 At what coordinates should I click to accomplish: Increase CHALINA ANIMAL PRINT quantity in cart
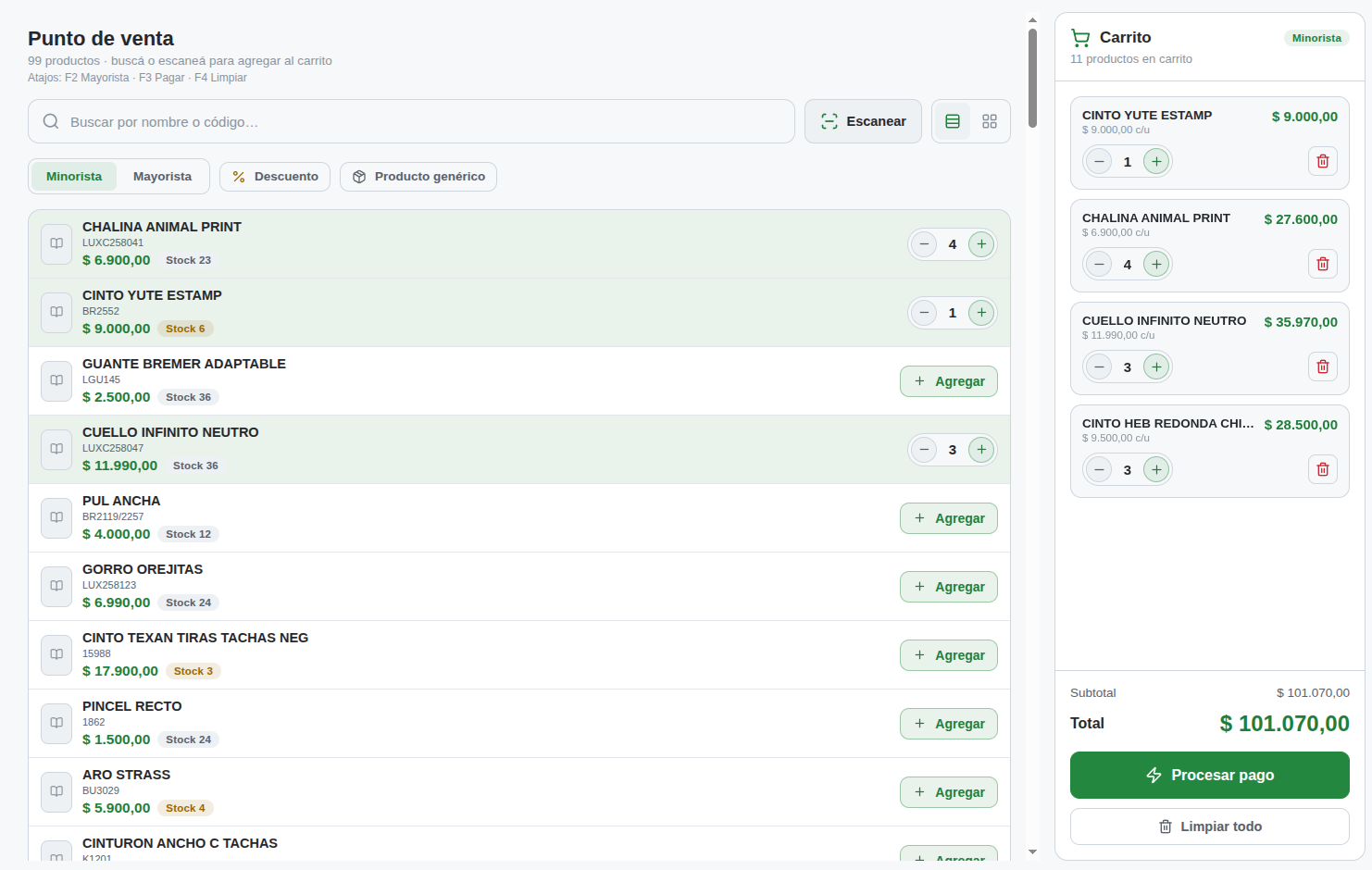pos(1156,264)
